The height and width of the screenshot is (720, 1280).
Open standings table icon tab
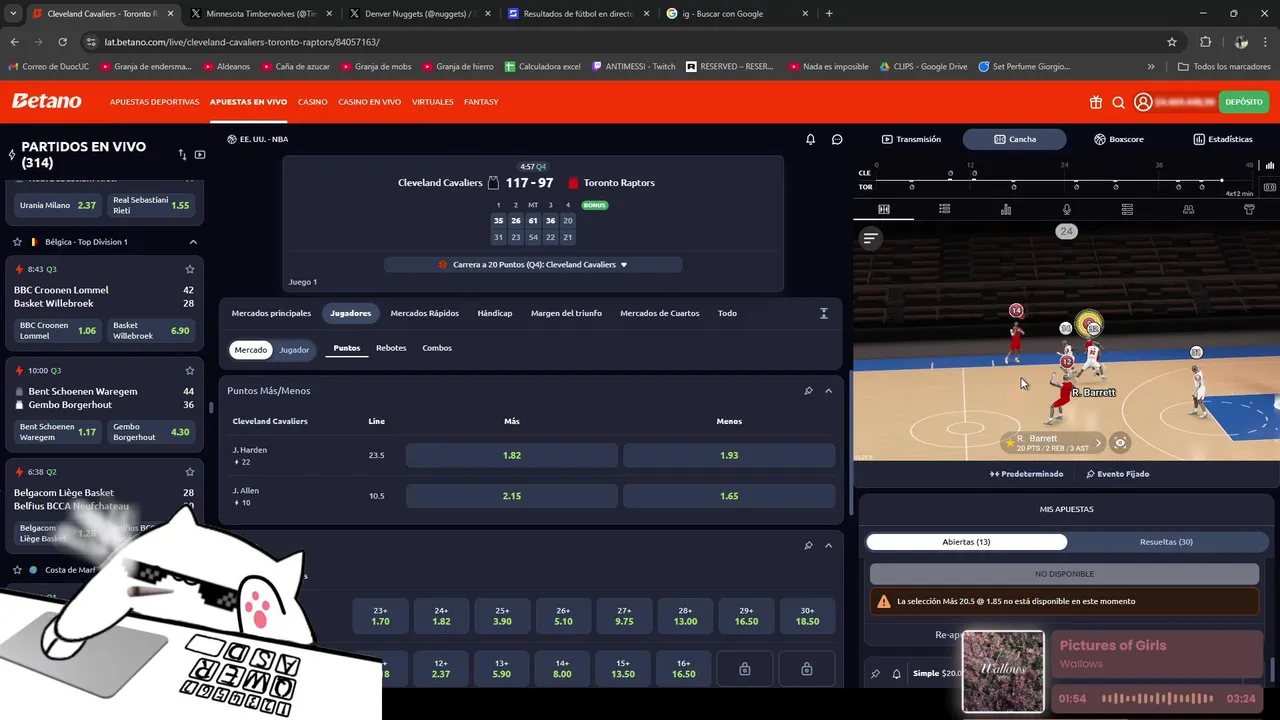click(x=1127, y=209)
